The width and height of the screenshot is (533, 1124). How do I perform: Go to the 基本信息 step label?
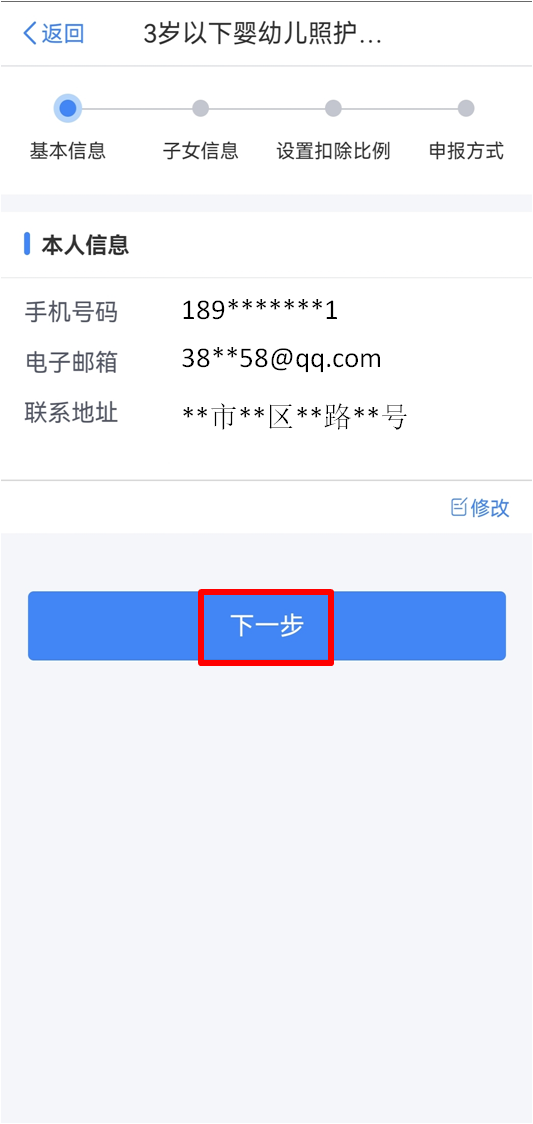pos(67,151)
